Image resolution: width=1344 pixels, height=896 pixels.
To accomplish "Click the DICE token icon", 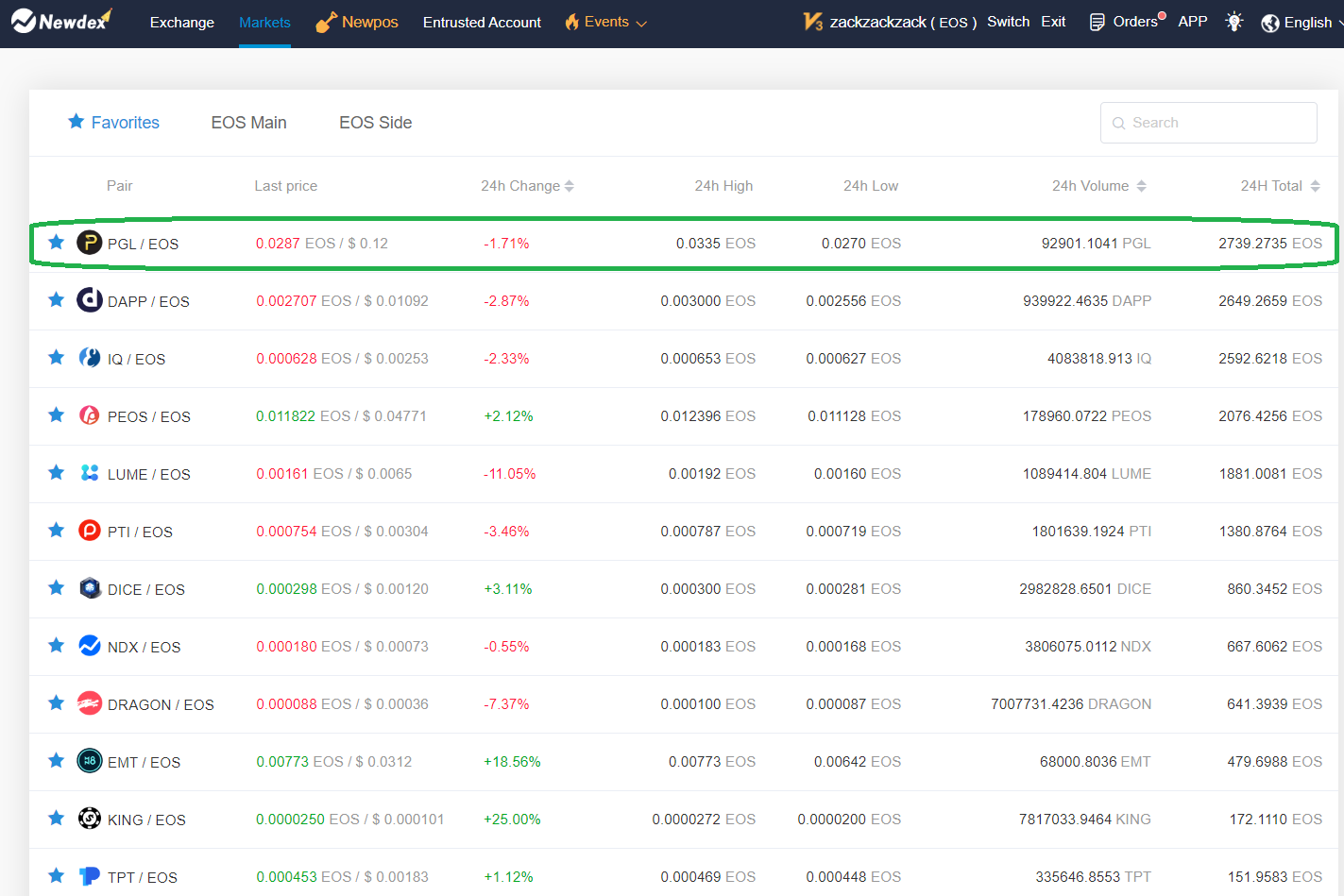I will click(90, 588).
